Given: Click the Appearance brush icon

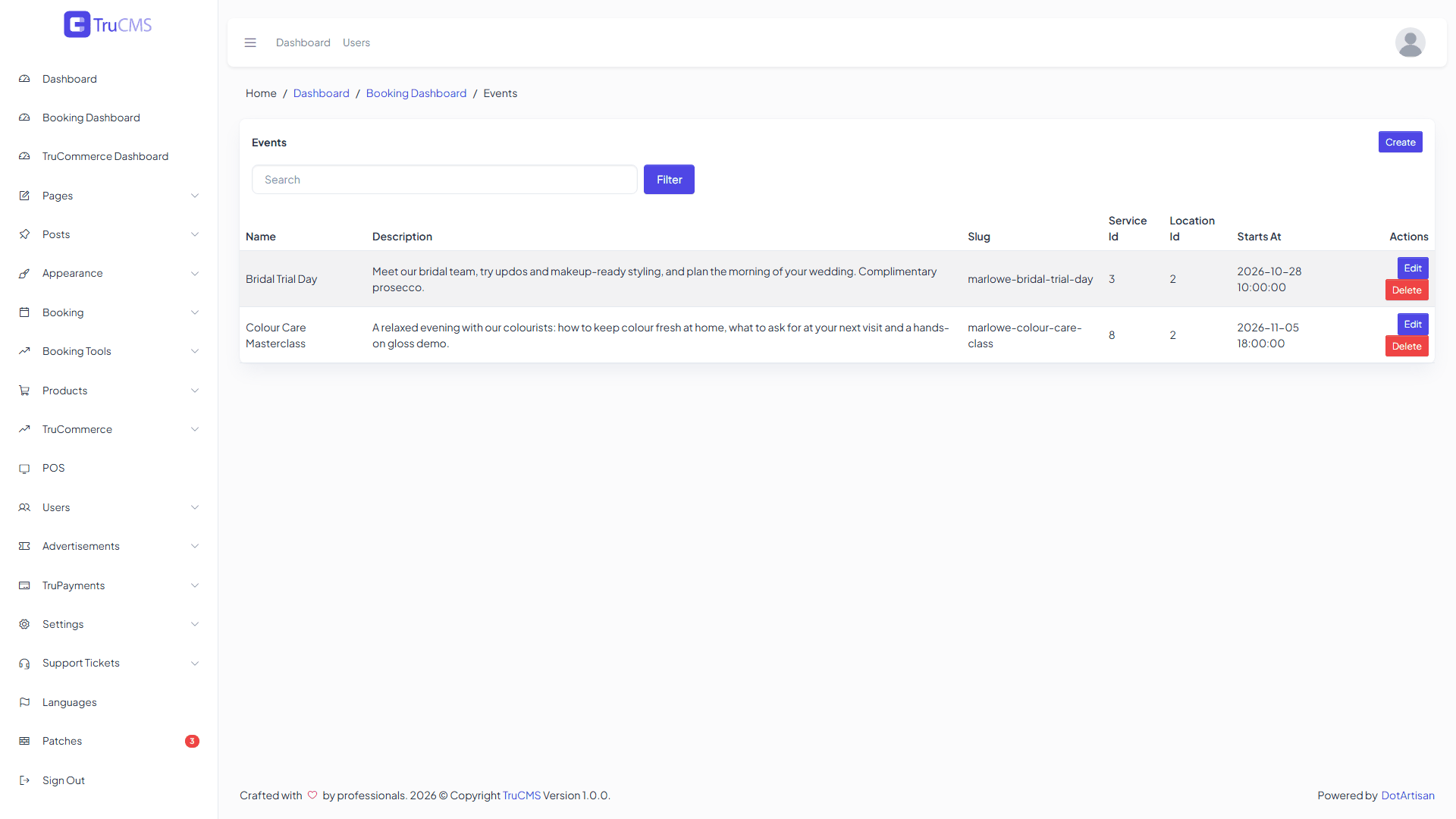Looking at the screenshot, I should [x=24, y=273].
